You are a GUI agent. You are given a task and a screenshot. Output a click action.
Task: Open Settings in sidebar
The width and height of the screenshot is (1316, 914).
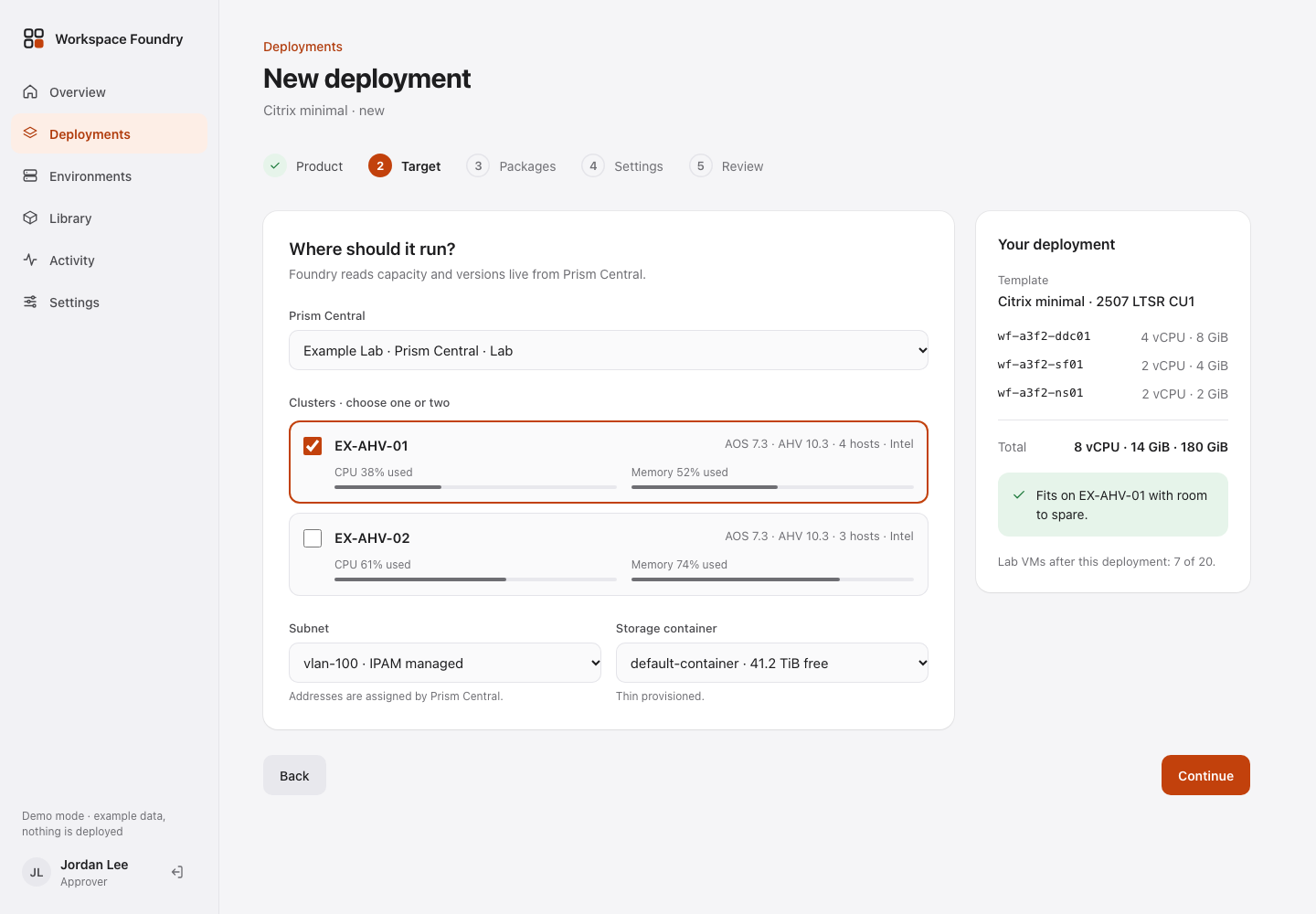pos(110,302)
